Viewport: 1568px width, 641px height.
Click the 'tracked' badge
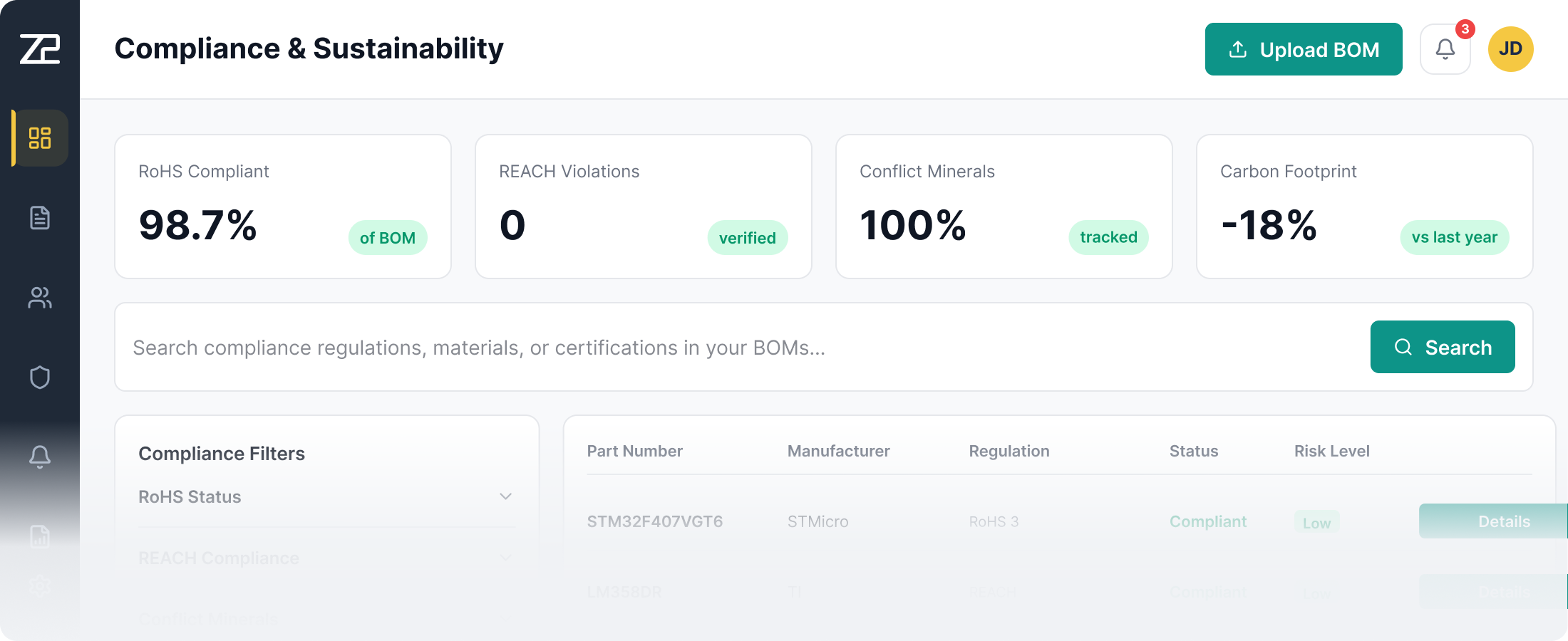click(x=1108, y=238)
